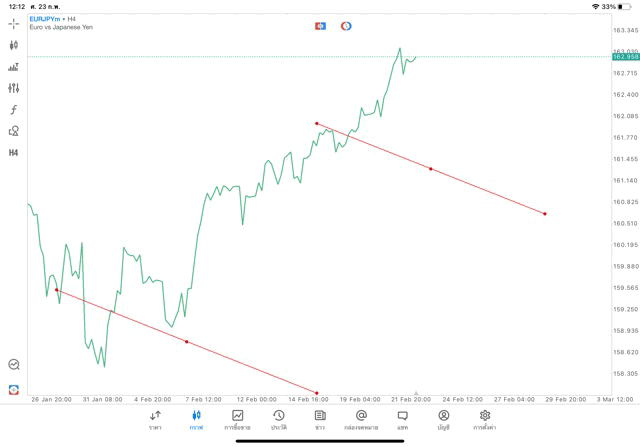Viewport: 640px width, 447px height.
Task: Open the candlestick chart type icon
Action: (14, 45)
